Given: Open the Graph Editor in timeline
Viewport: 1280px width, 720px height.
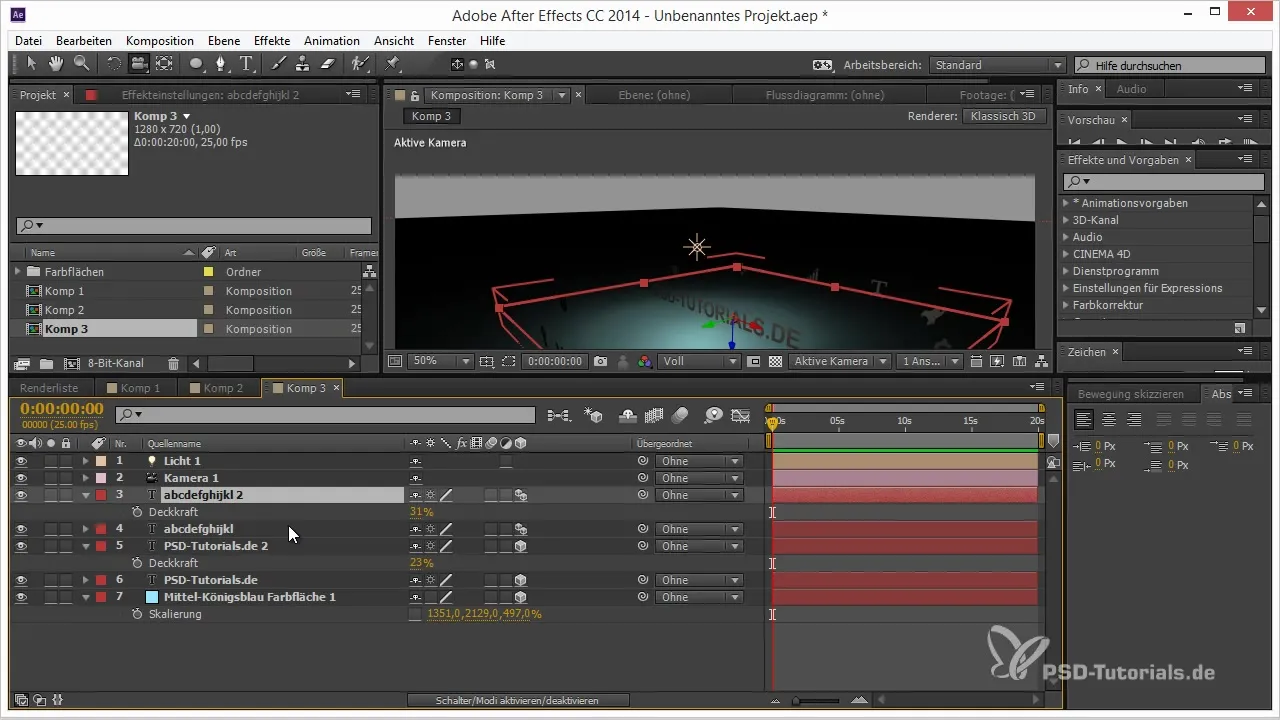Looking at the screenshot, I should point(740,414).
